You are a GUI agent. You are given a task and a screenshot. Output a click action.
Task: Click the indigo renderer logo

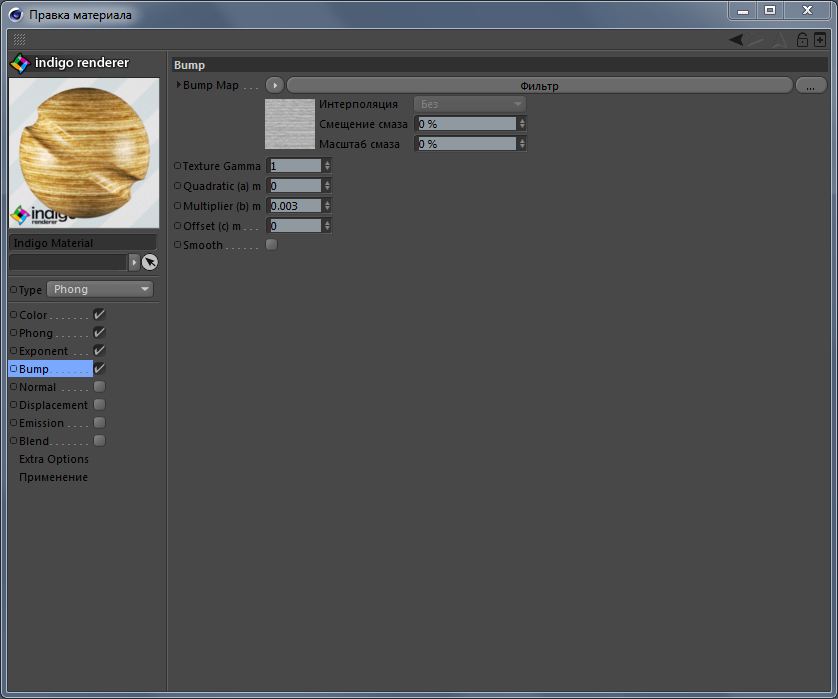[69, 63]
